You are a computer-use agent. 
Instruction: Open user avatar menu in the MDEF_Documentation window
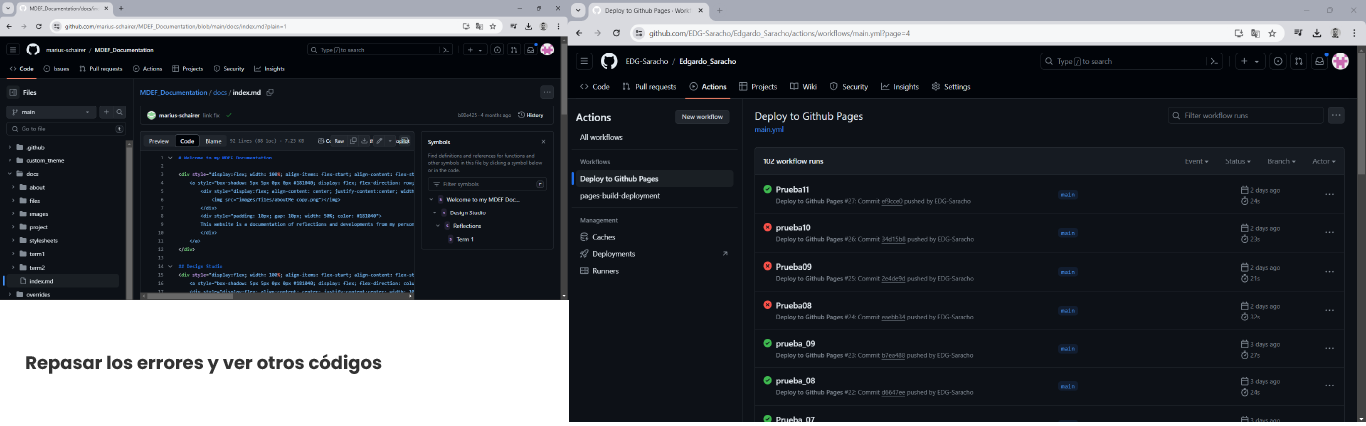tap(547, 49)
